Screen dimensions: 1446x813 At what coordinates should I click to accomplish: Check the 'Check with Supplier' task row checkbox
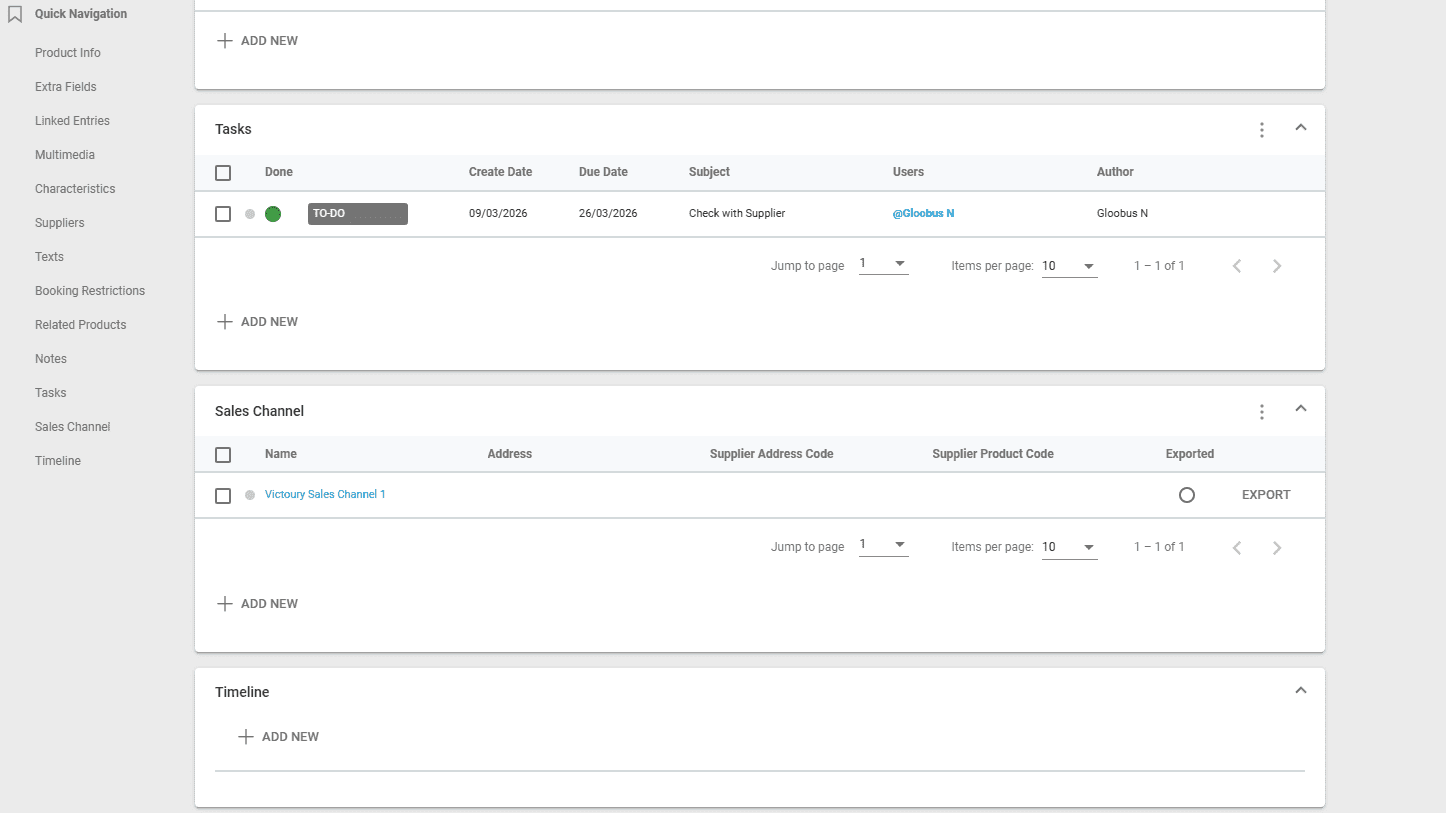click(x=223, y=214)
